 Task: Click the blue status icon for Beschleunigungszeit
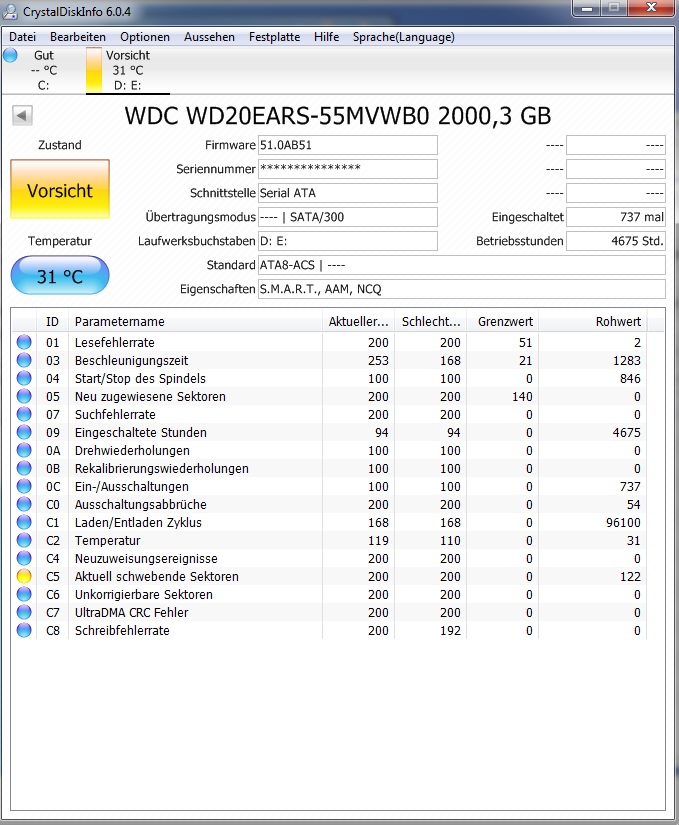pos(24,360)
